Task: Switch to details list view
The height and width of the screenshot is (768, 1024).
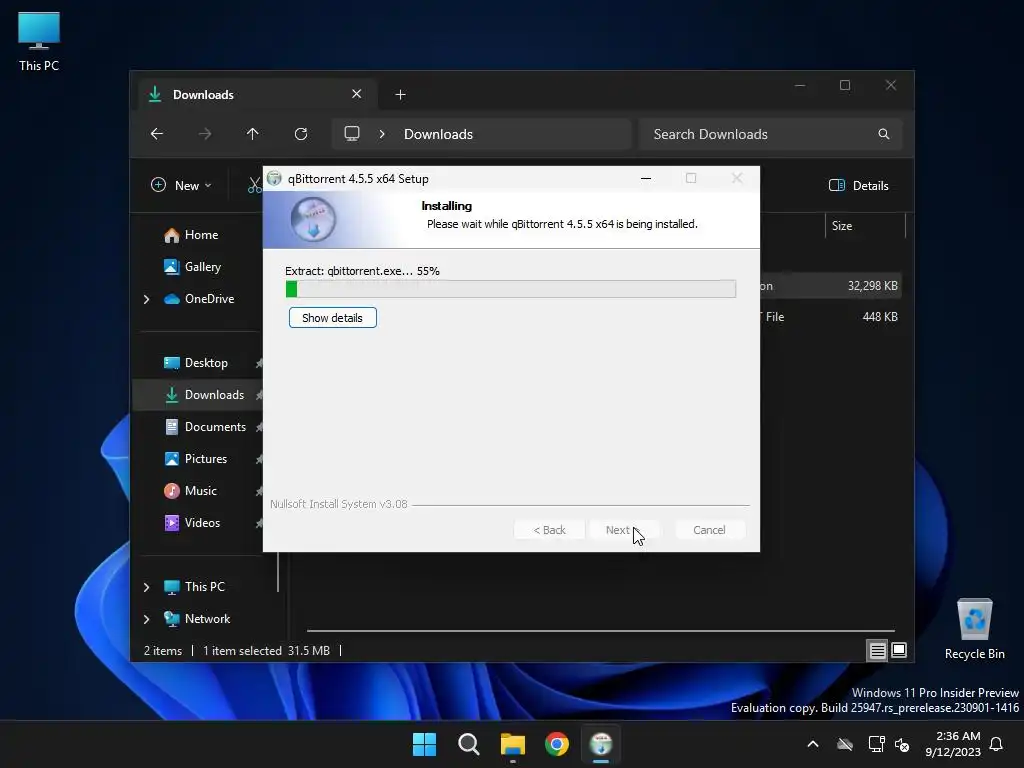Action: tap(877, 650)
